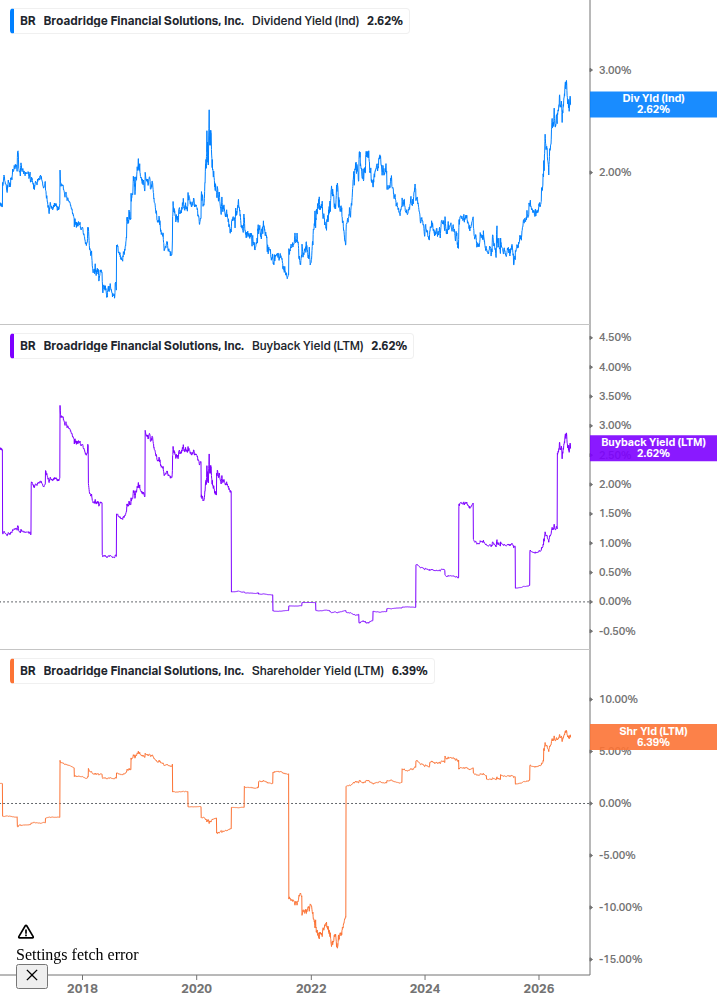
Task: Click the 4.50% tick on buyback yield axis
Action: click(x=615, y=337)
